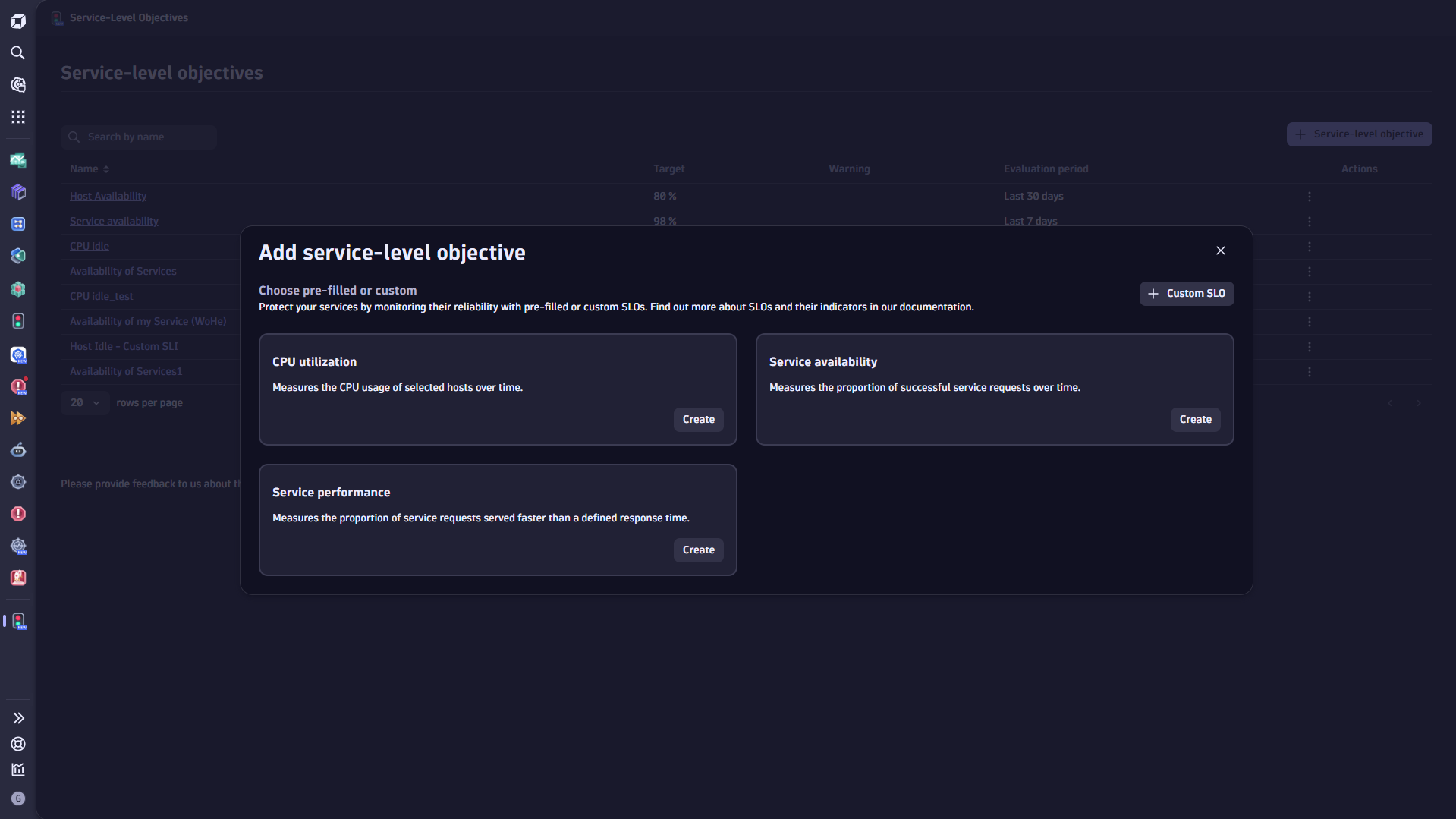Open the Help lifebuoy icon
This screenshot has height=819, width=1456.
[x=17, y=744]
